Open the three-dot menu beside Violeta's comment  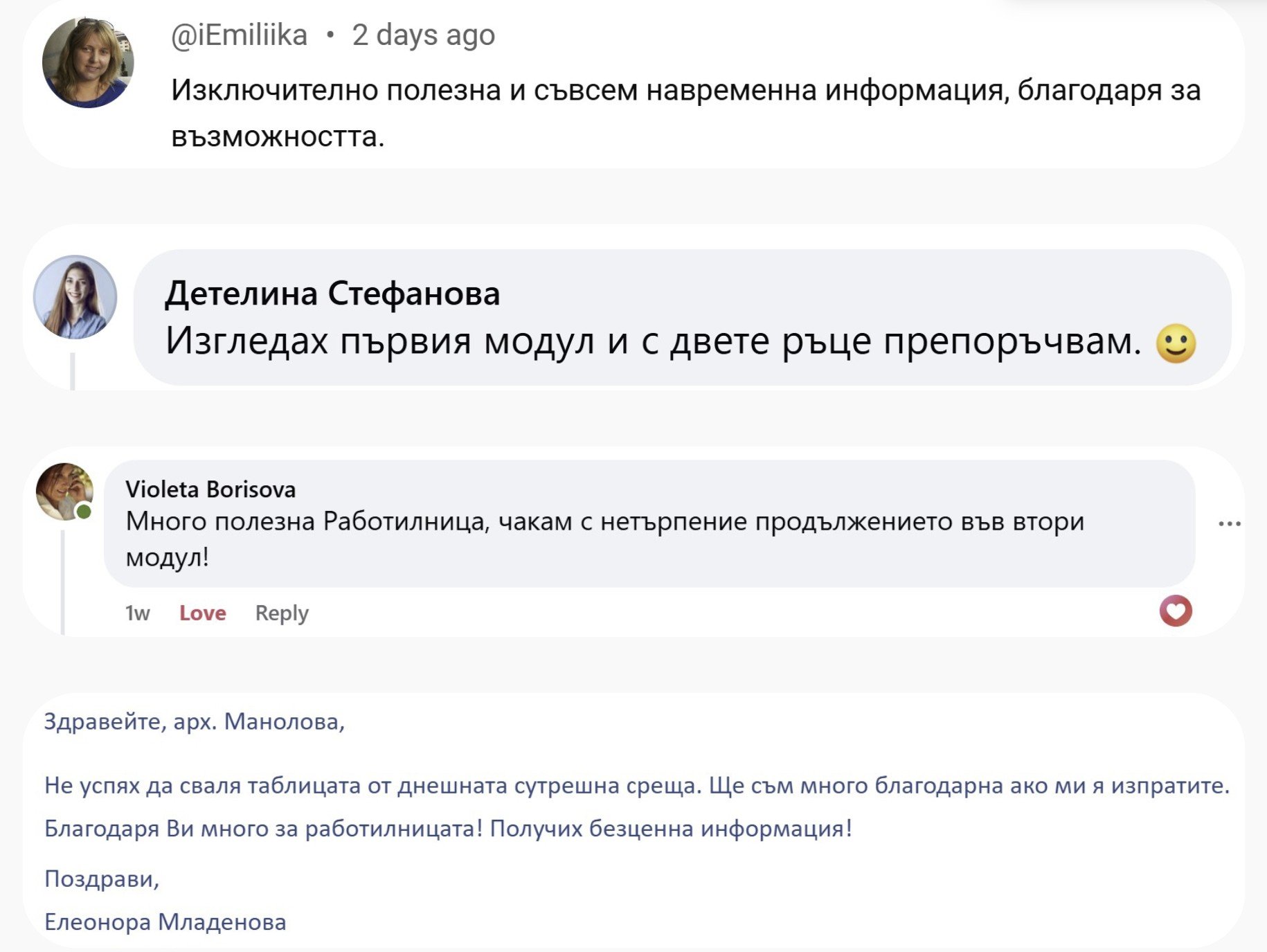click(x=1229, y=523)
